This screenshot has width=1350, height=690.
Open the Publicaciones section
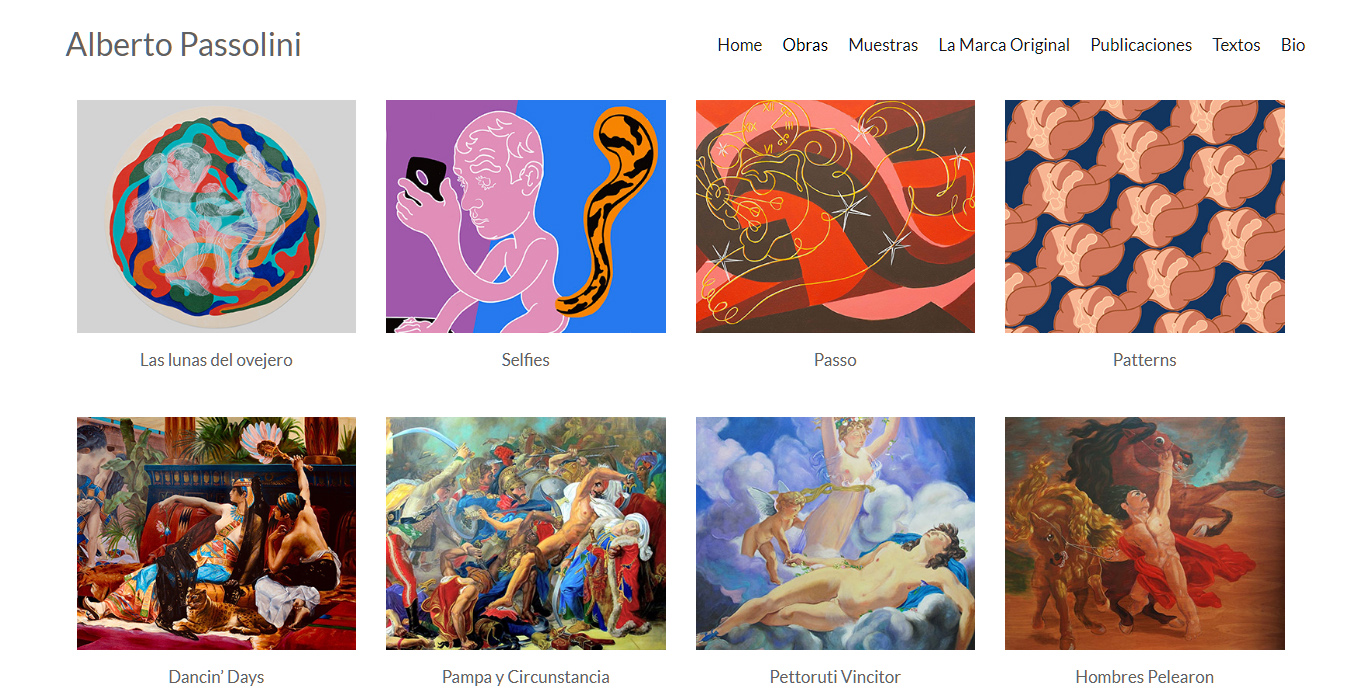pyautogui.click(x=1141, y=45)
